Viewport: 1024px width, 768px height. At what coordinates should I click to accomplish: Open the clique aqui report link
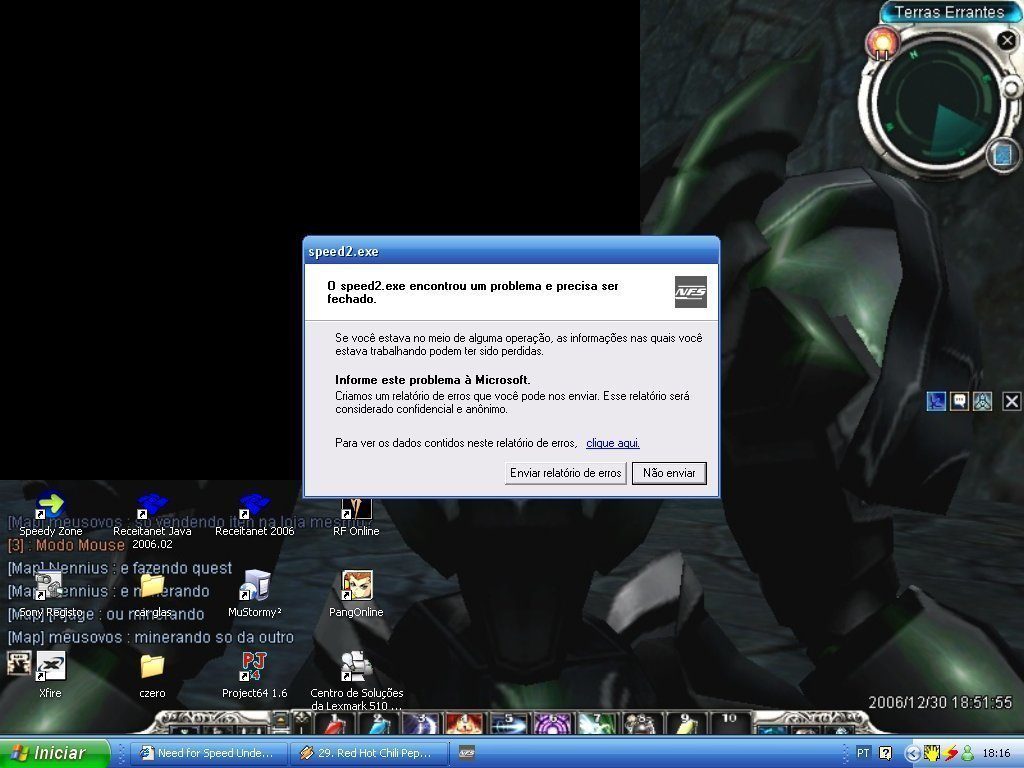tap(613, 443)
